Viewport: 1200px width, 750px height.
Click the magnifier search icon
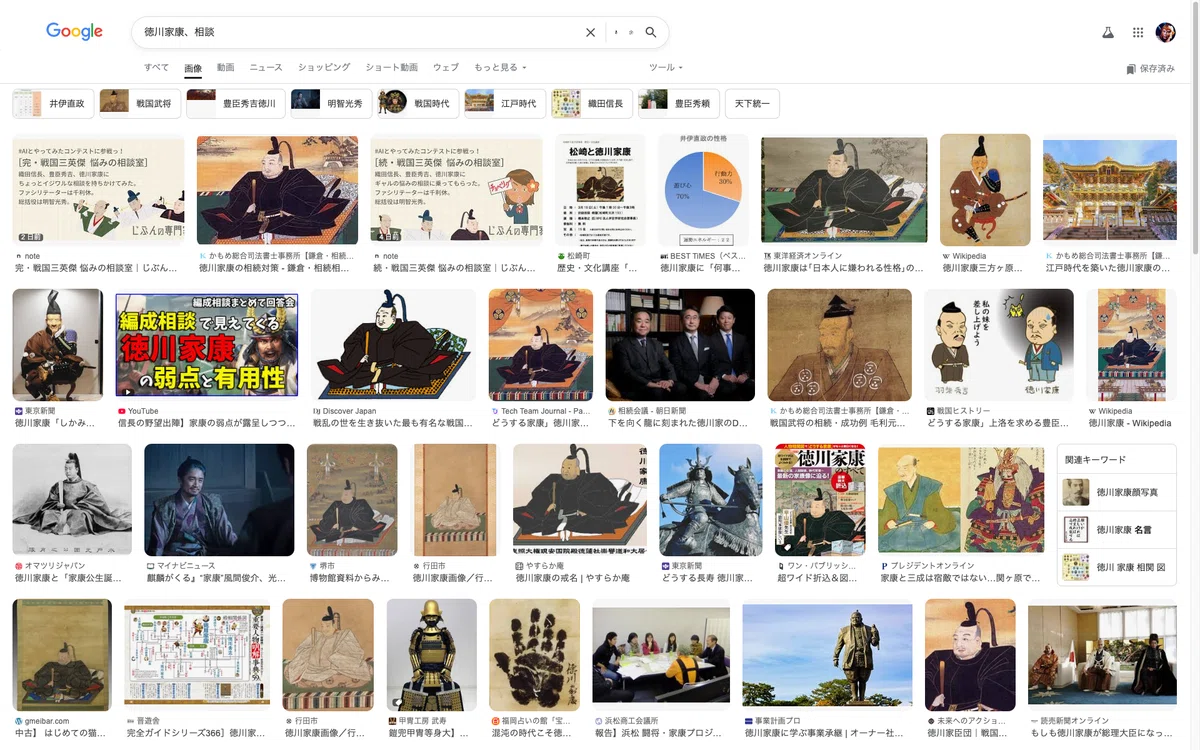pyautogui.click(x=651, y=33)
